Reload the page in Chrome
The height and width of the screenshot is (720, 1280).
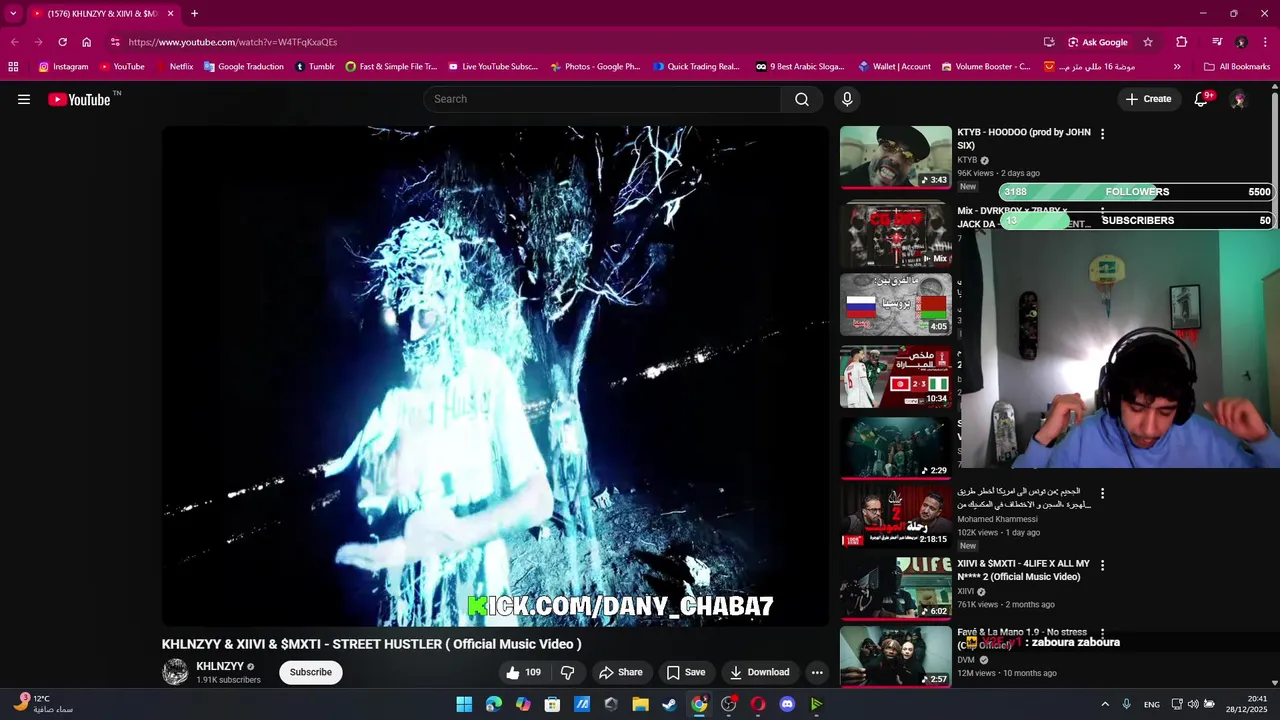[62, 42]
